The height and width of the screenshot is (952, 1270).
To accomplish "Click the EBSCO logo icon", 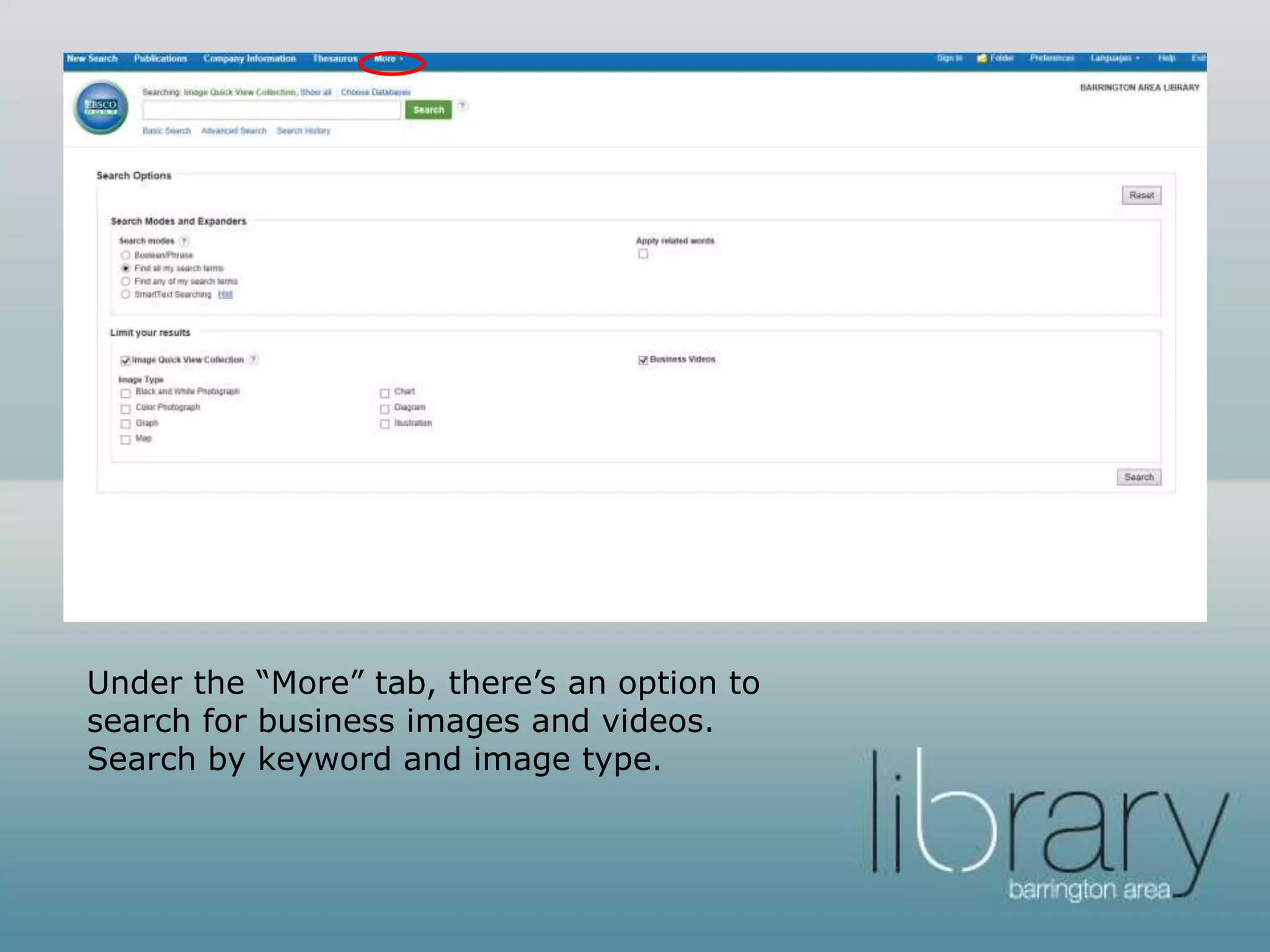I will click(101, 108).
